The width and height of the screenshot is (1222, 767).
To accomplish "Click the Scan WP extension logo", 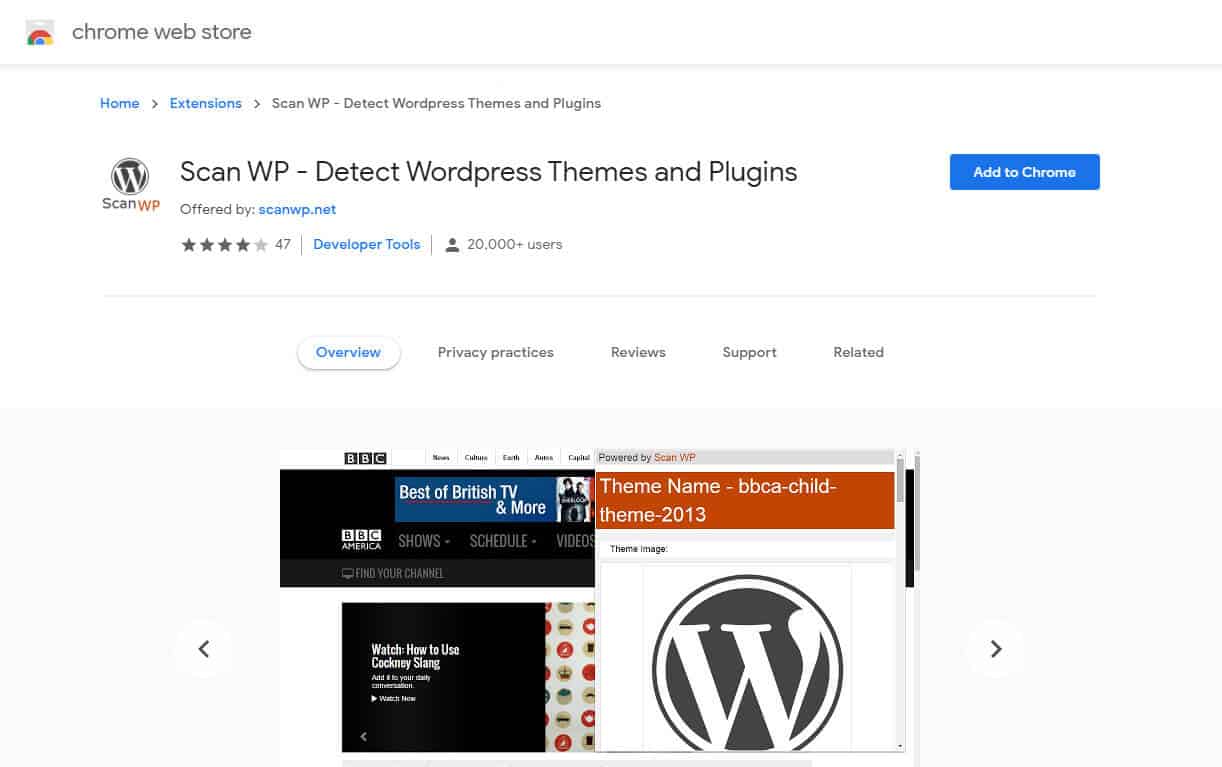I will pyautogui.click(x=130, y=184).
